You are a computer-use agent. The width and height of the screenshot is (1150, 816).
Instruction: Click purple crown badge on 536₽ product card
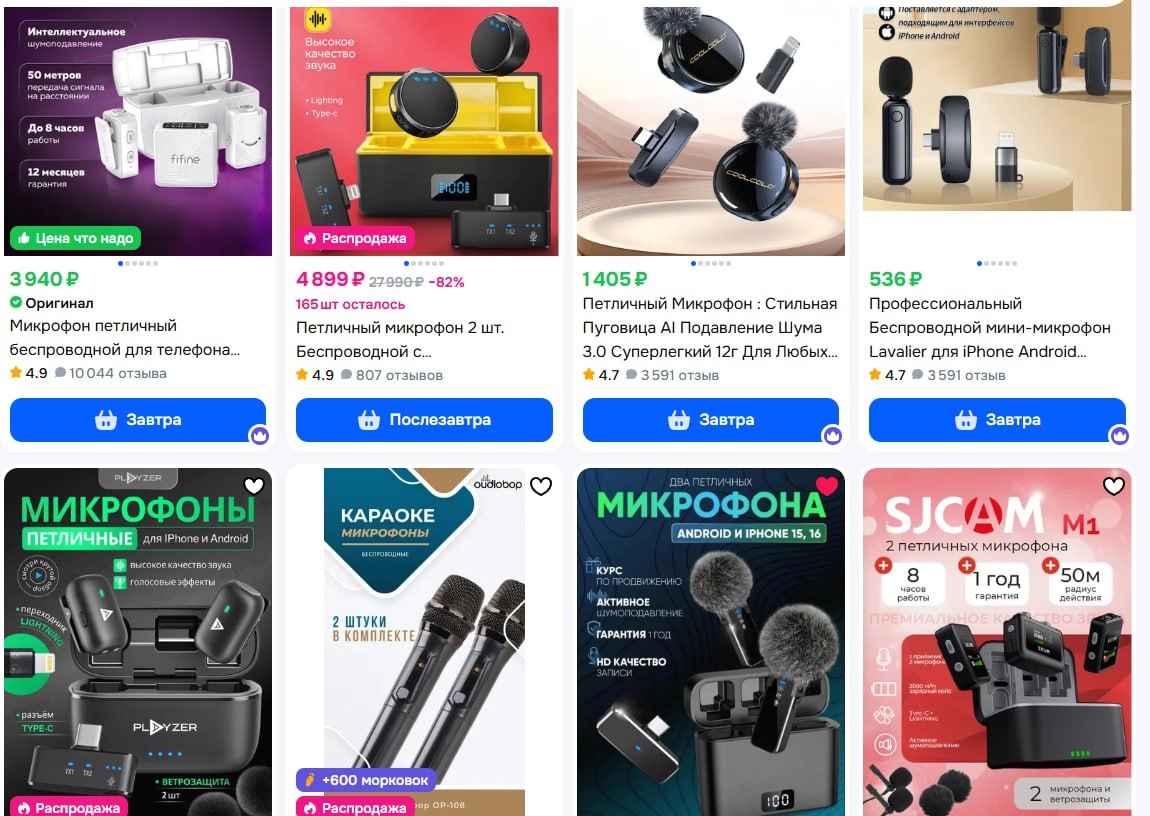point(1118,435)
